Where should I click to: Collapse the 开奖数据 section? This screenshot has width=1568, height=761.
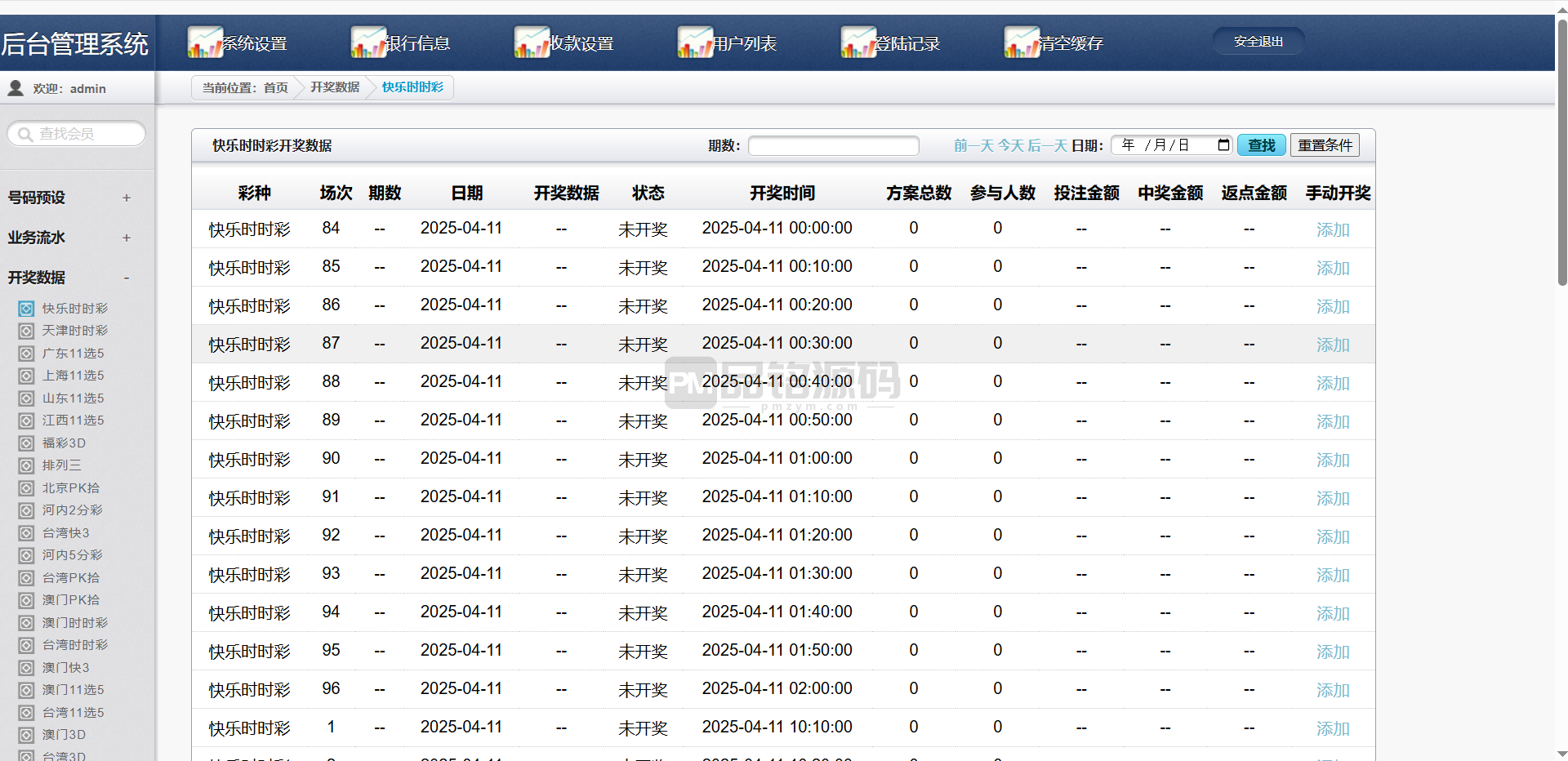pyautogui.click(x=127, y=278)
